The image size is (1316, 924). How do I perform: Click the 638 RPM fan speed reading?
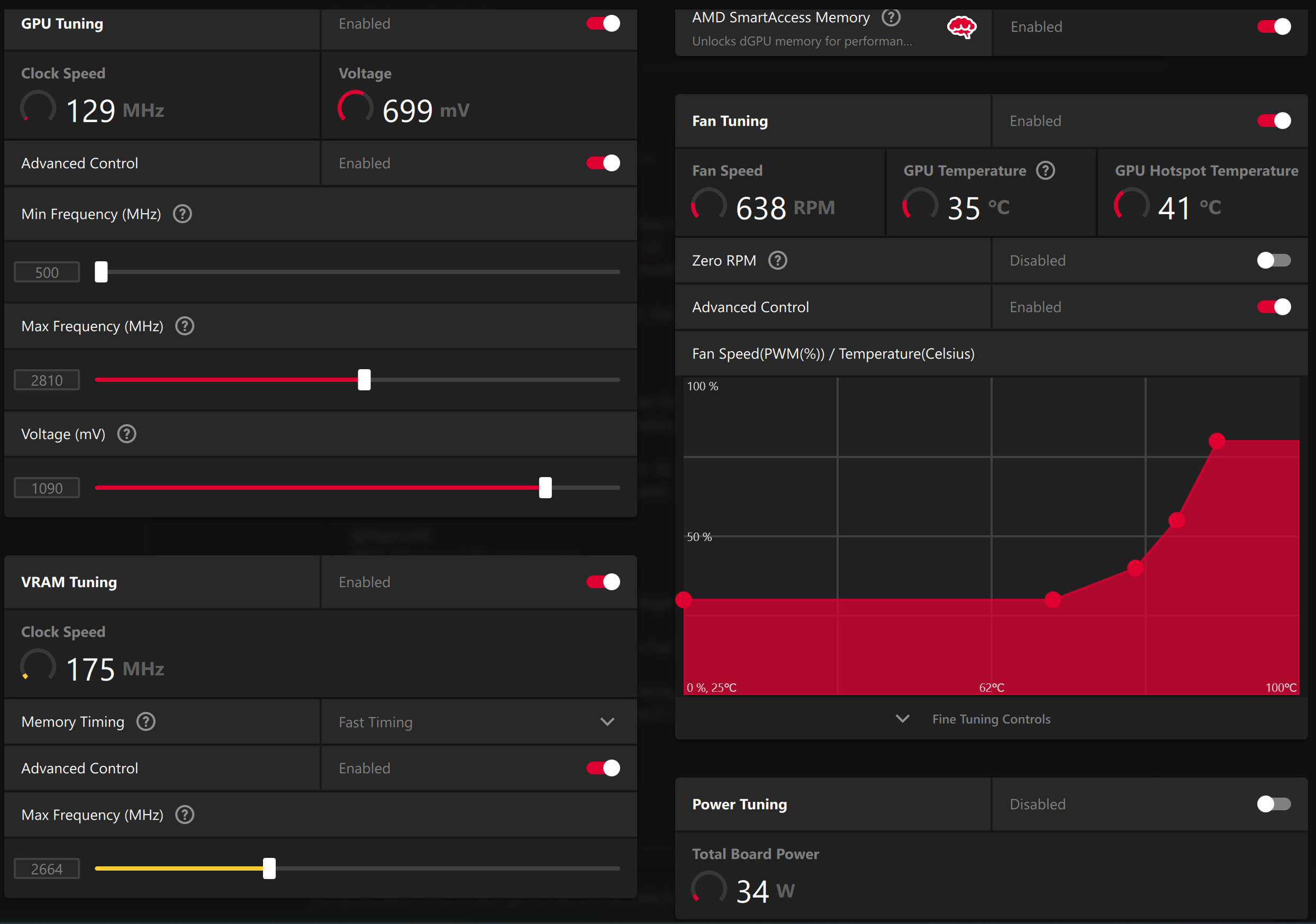tap(785, 207)
